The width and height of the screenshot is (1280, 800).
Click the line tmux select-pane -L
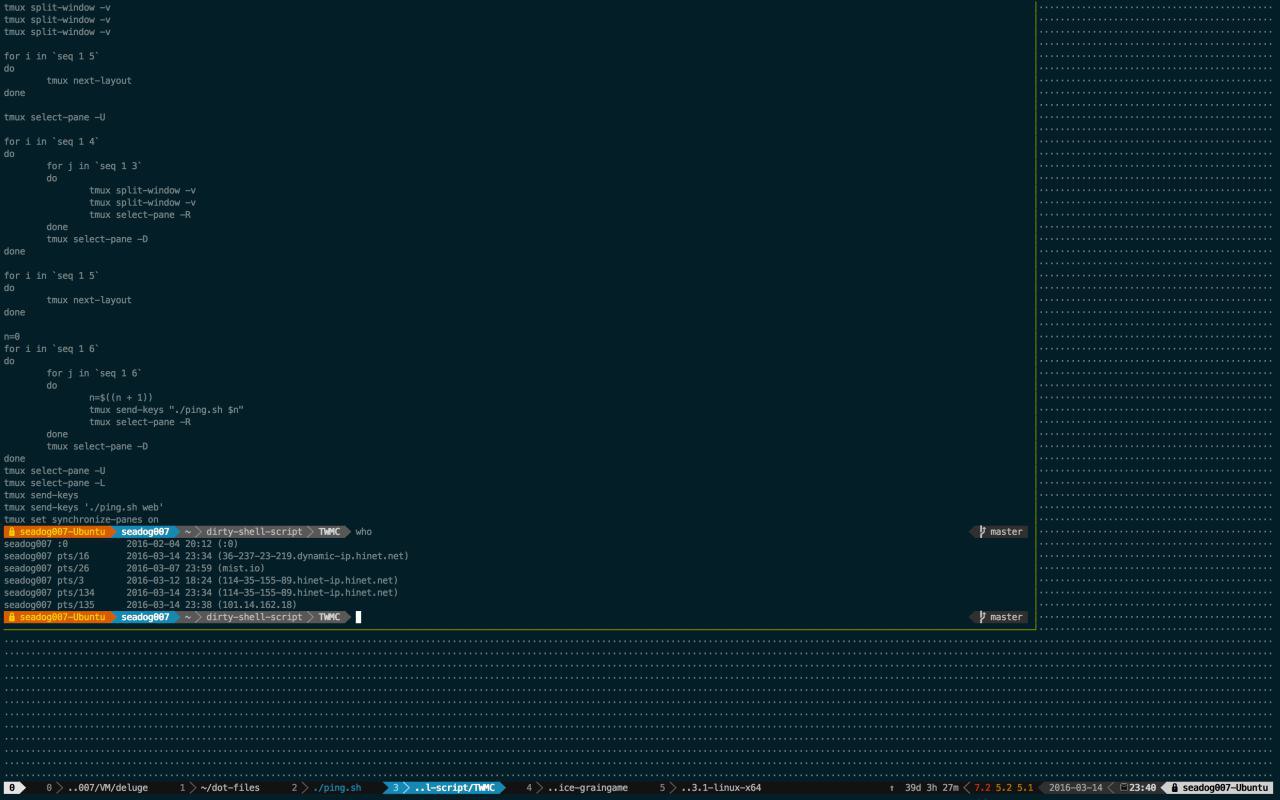[x=54, y=483]
